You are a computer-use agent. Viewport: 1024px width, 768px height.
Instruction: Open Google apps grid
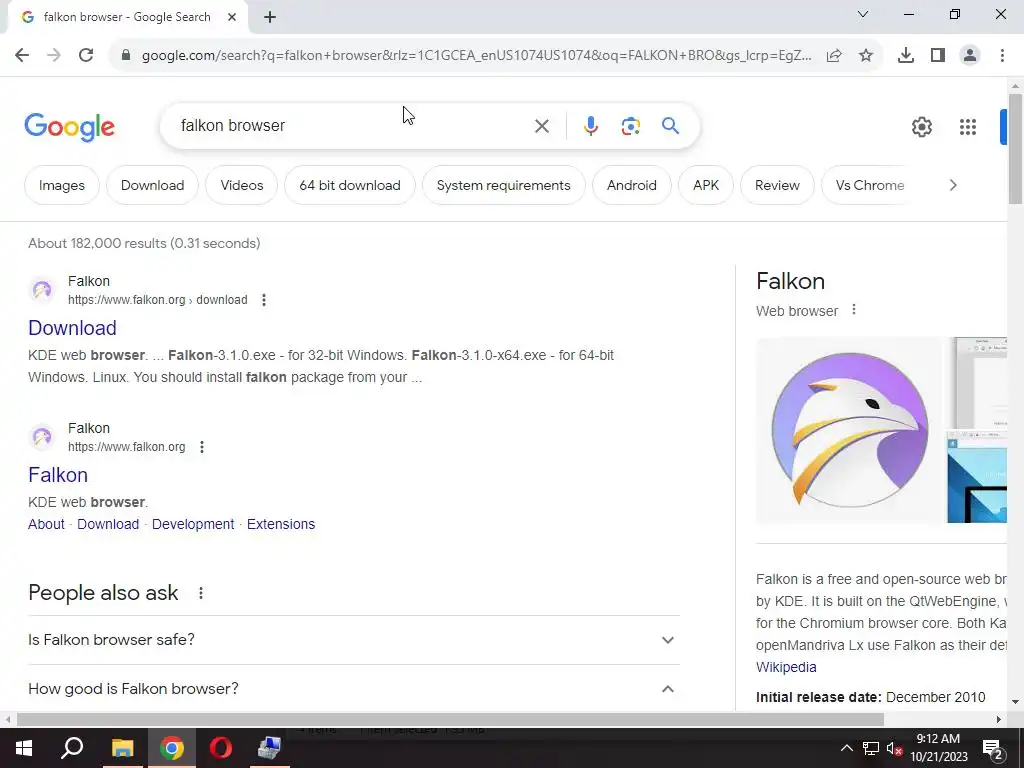click(x=968, y=127)
